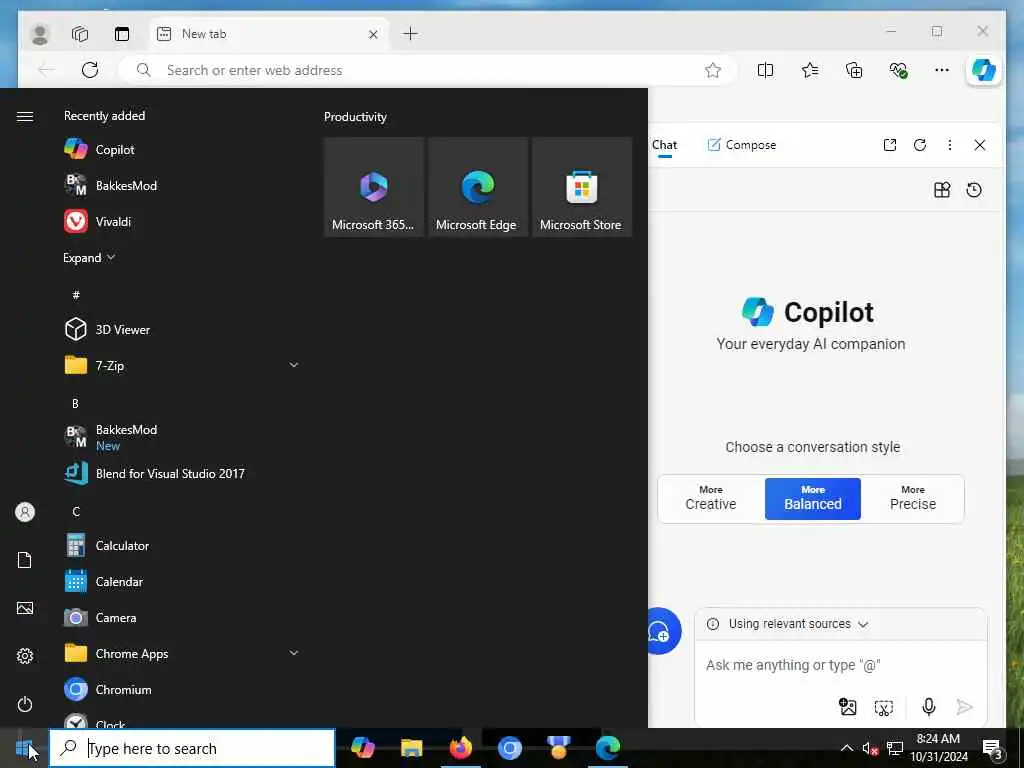Click the Productivity group heading

coord(355,117)
